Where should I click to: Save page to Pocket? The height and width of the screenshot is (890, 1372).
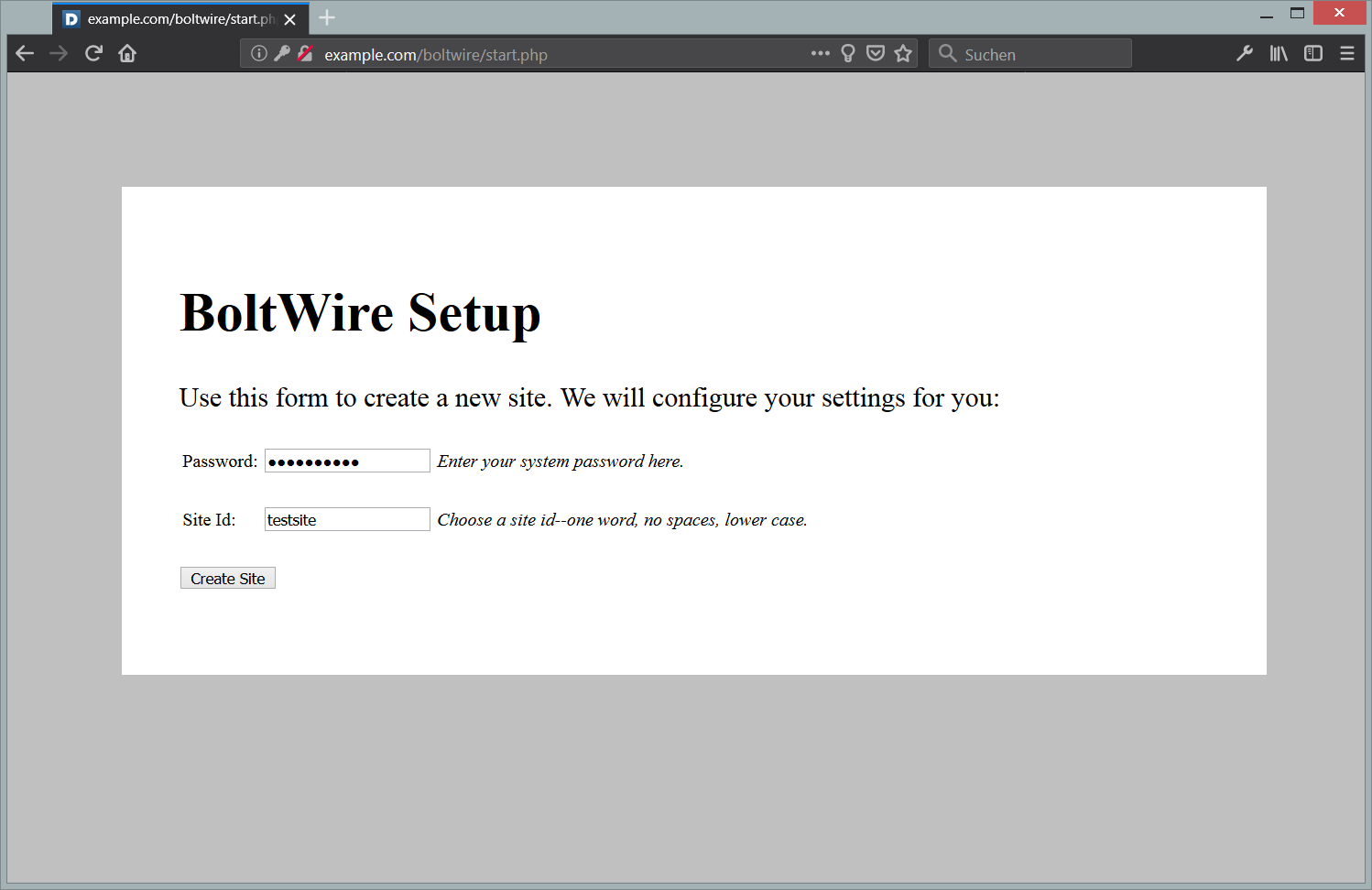tap(876, 54)
